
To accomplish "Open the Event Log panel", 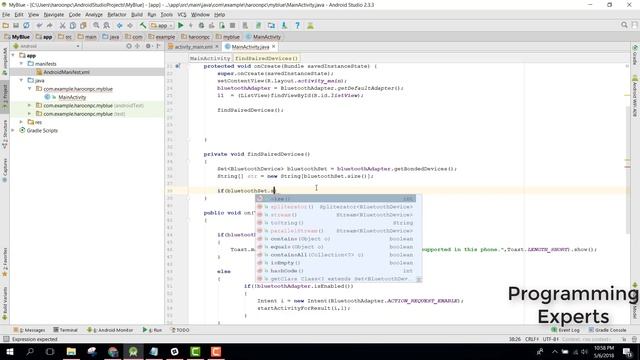I will (566, 330).
